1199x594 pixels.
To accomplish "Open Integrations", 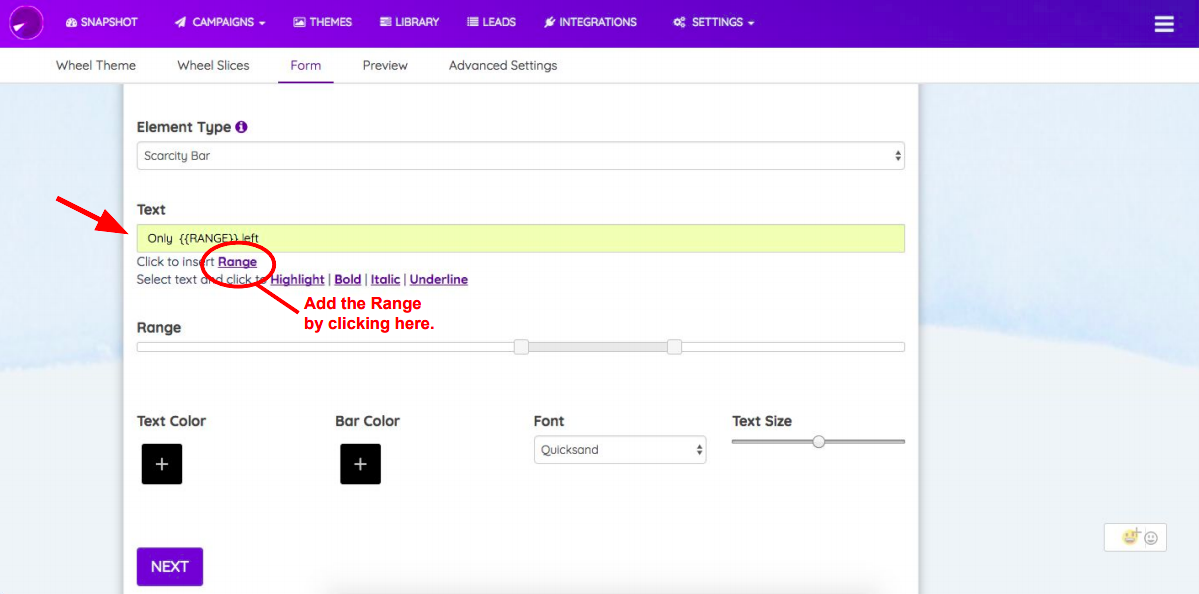I will [x=590, y=22].
